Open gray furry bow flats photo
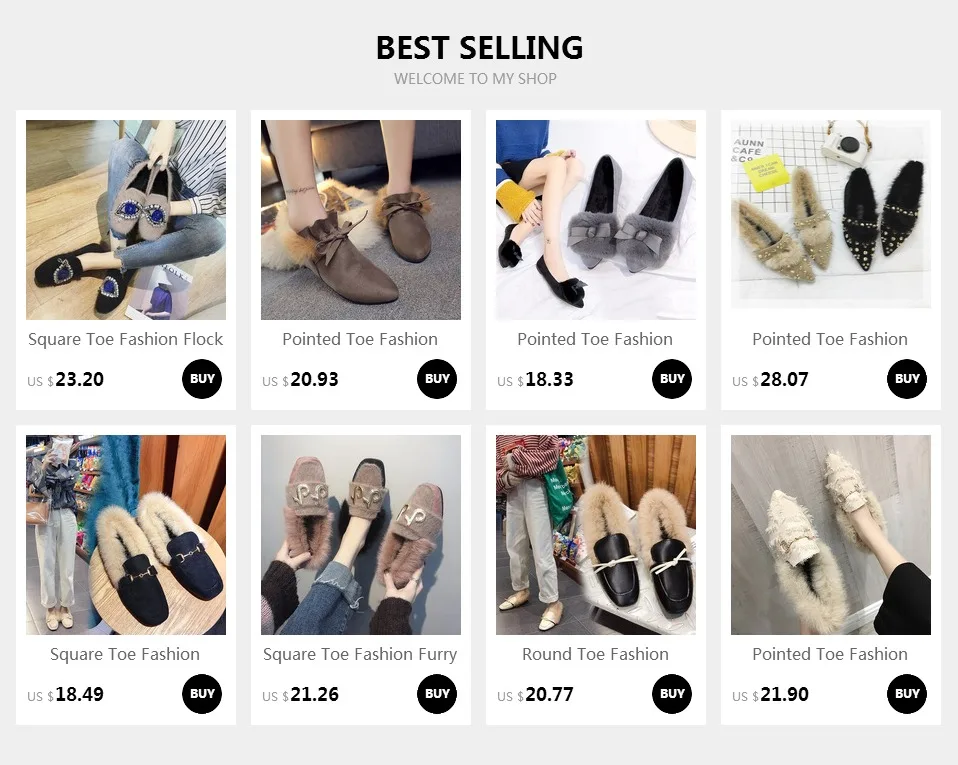The height and width of the screenshot is (765, 958). (x=596, y=220)
